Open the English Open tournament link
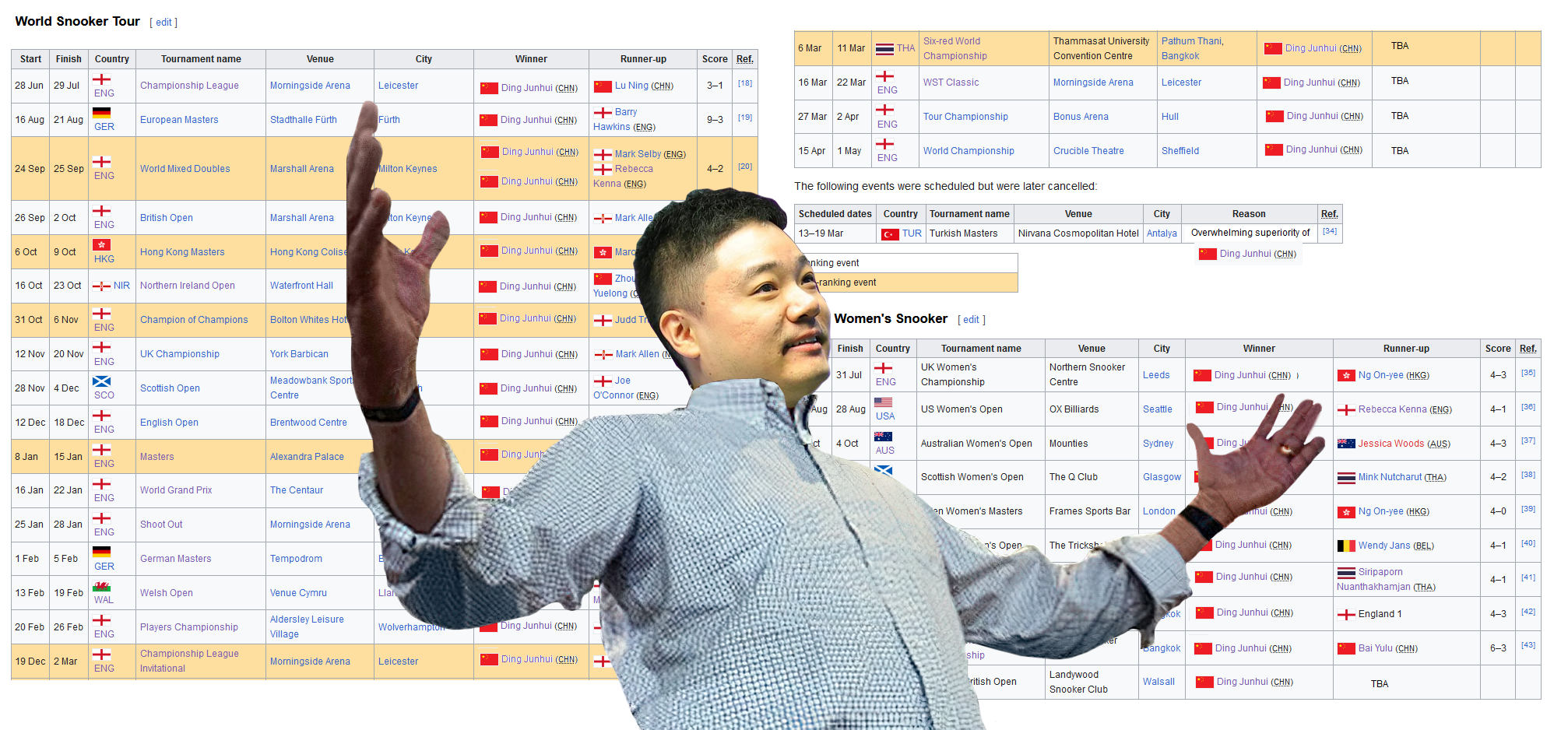1568x730 pixels. point(169,423)
